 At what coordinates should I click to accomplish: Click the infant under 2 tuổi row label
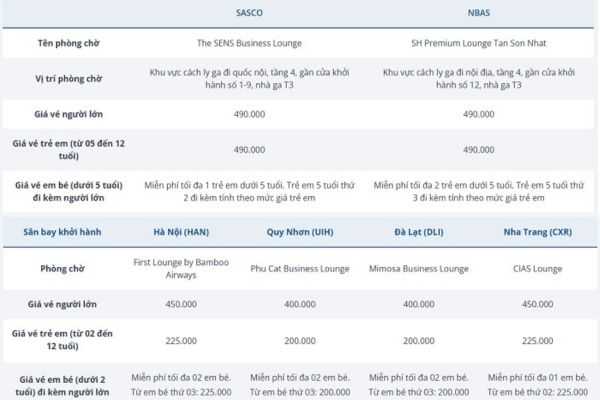tap(69, 385)
